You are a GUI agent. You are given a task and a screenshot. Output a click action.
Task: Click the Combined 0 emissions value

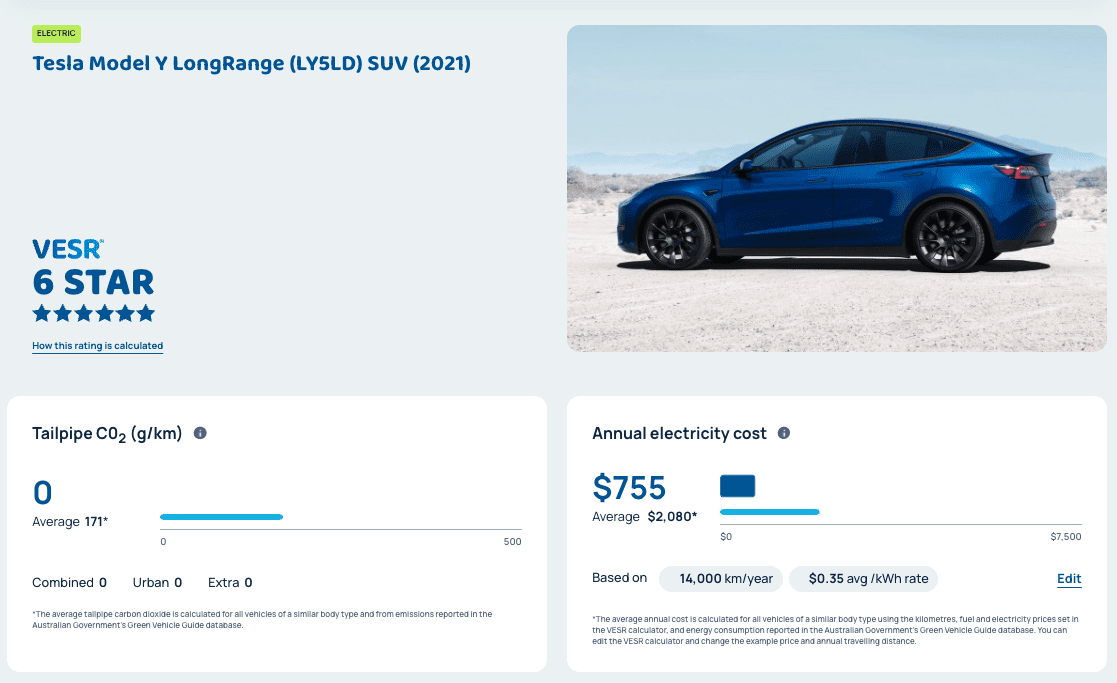[69, 583]
